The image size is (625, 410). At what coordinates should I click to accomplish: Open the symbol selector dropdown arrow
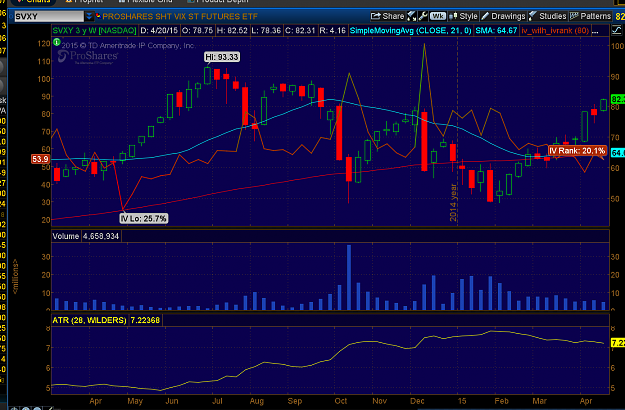point(89,17)
